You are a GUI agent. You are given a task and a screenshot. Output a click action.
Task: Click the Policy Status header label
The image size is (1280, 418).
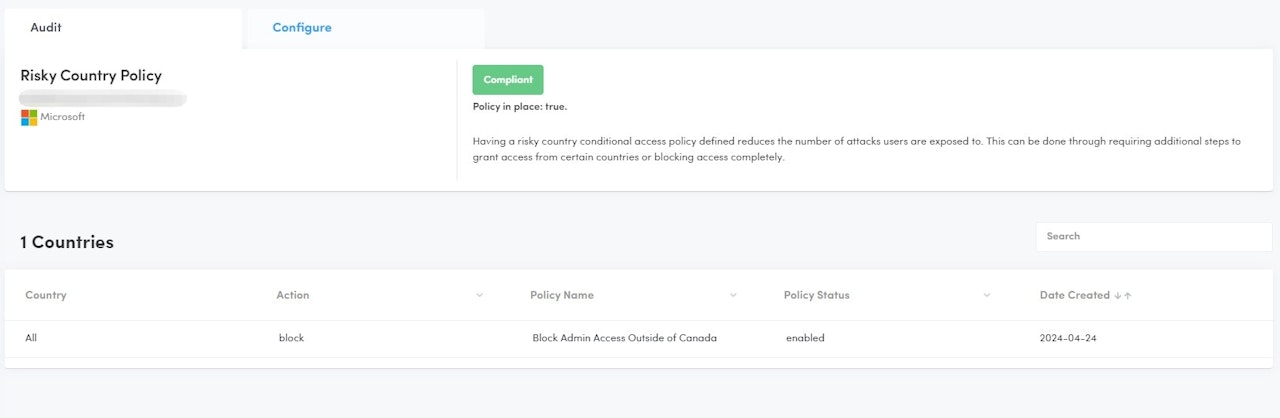(817, 296)
